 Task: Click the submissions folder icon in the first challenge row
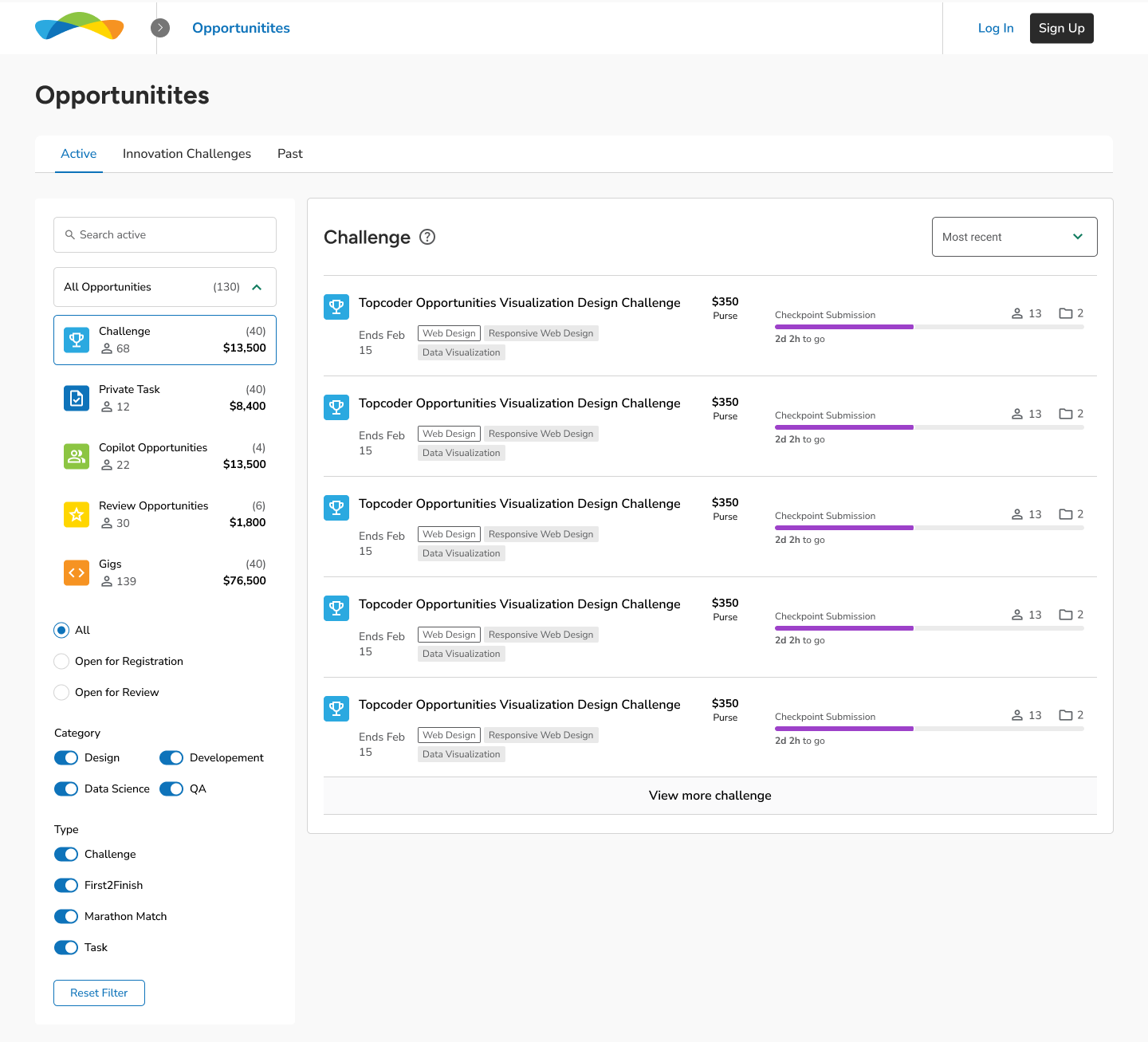[1066, 313]
